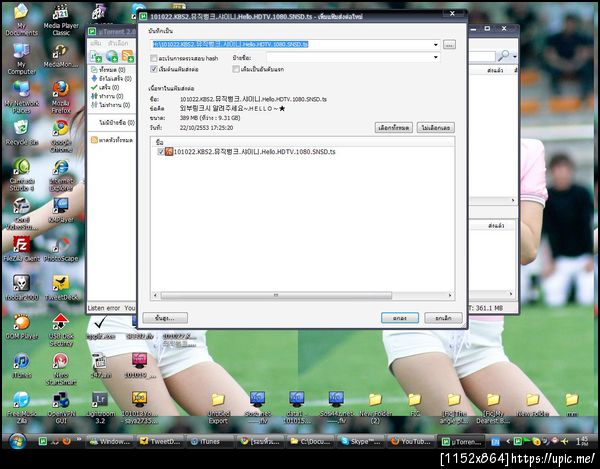Click the Select All button in dialog
This screenshot has height=469, width=600.
coord(393,127)
